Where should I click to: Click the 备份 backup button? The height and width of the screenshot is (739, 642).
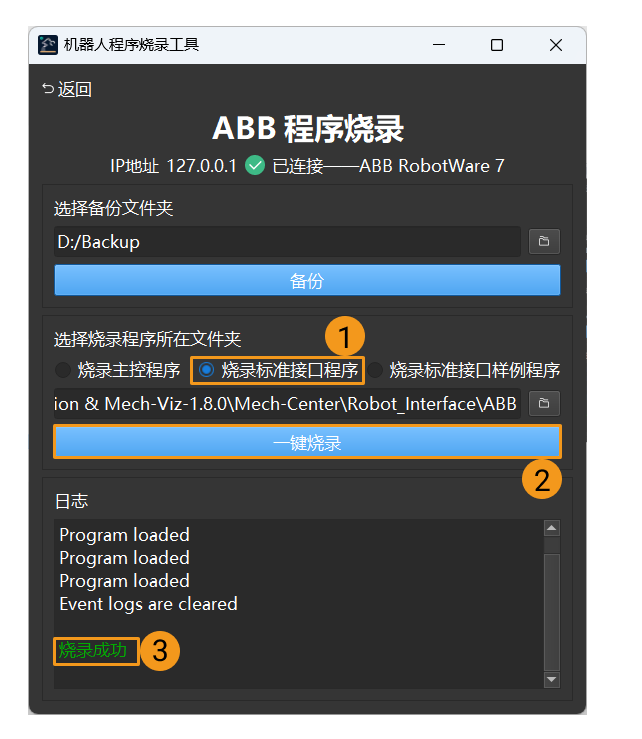[307, 280]
